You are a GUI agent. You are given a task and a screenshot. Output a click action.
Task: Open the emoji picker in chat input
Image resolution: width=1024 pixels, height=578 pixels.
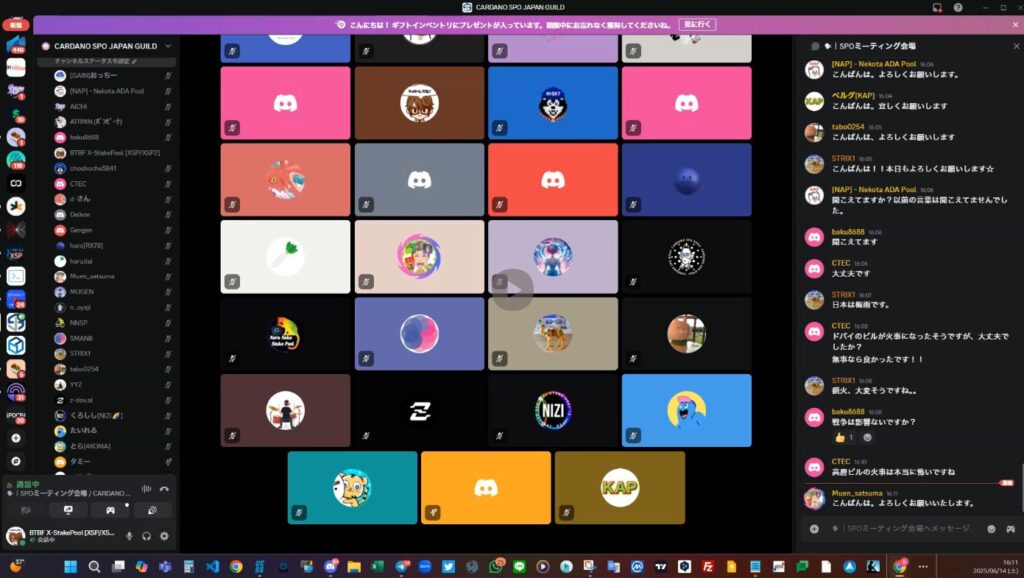coord(991,528)
